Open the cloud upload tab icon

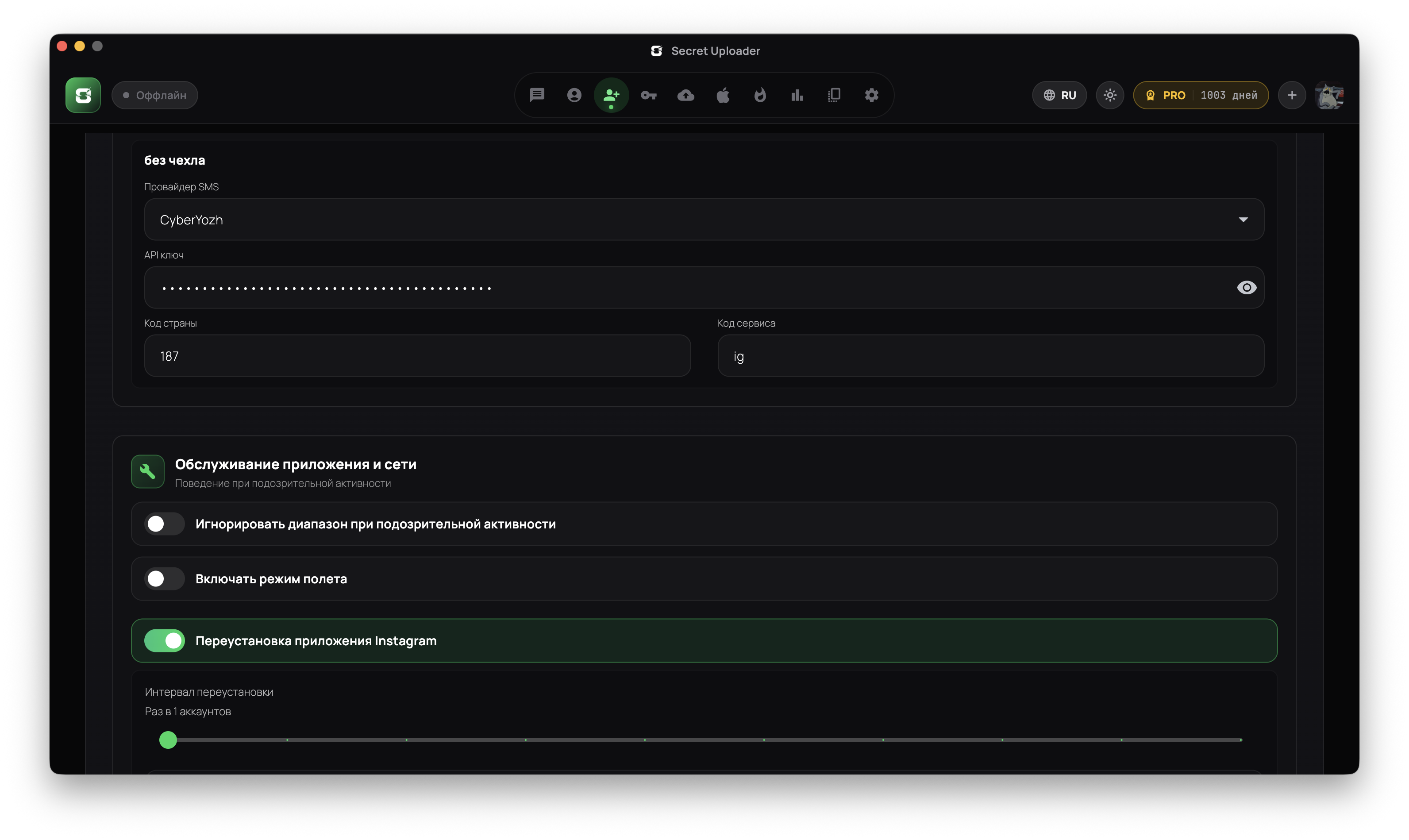(x=685, y=95)
